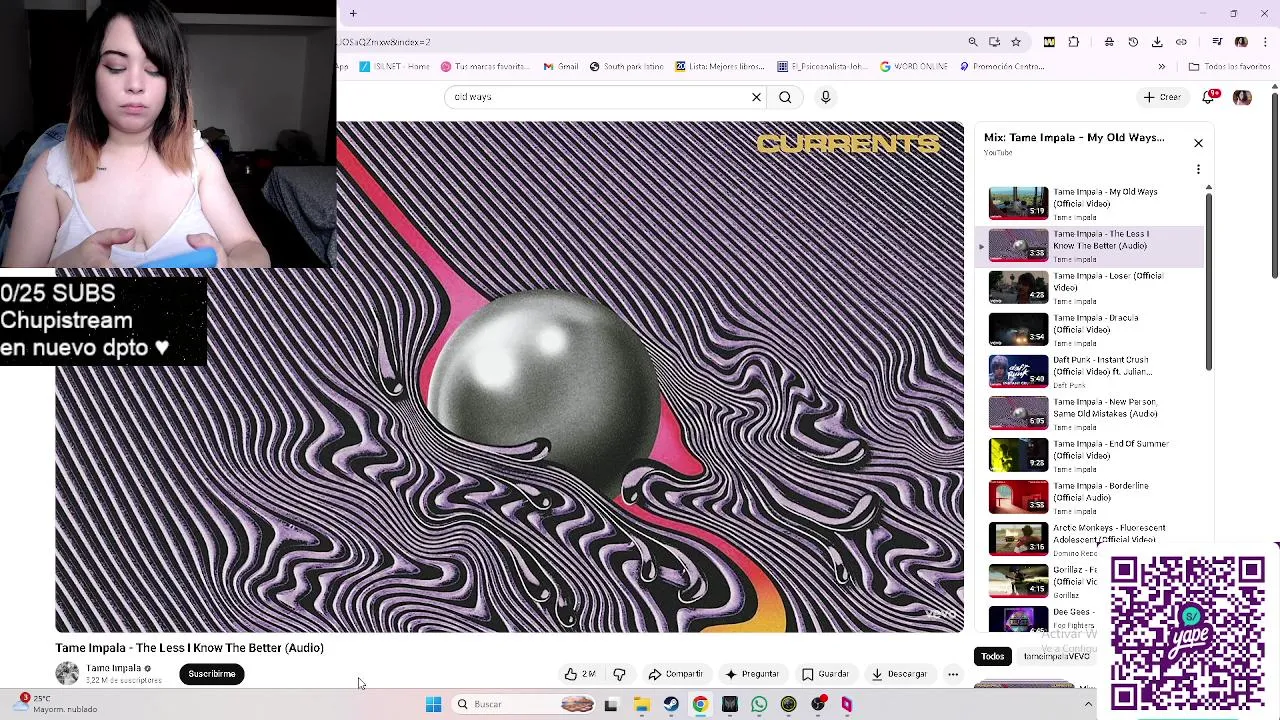The image size is (1280, 720).
Task: Click the playlist panel scrollbar
Action: (x=1208, y=280)
